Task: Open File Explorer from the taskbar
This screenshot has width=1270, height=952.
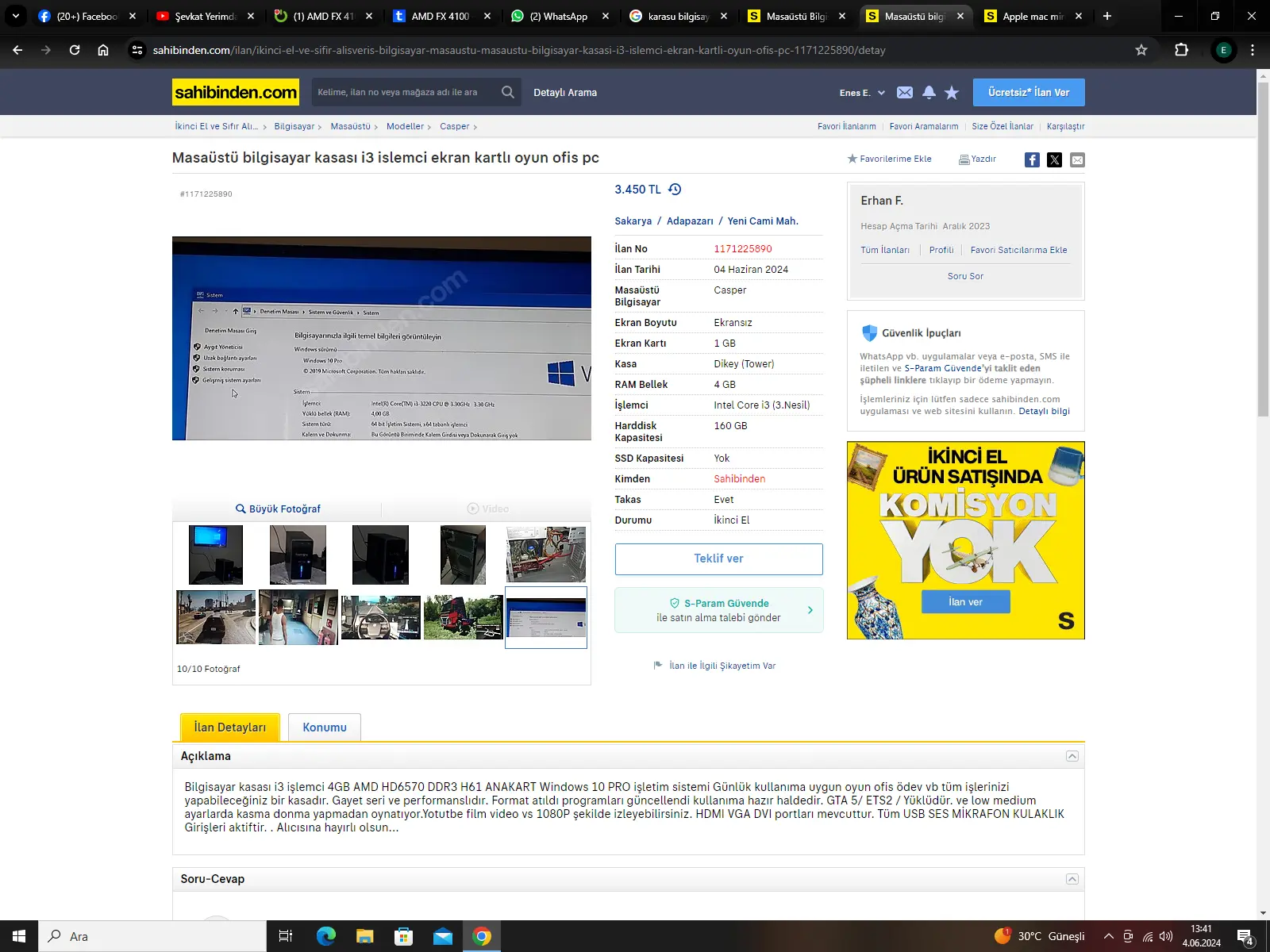Action: 365,936
